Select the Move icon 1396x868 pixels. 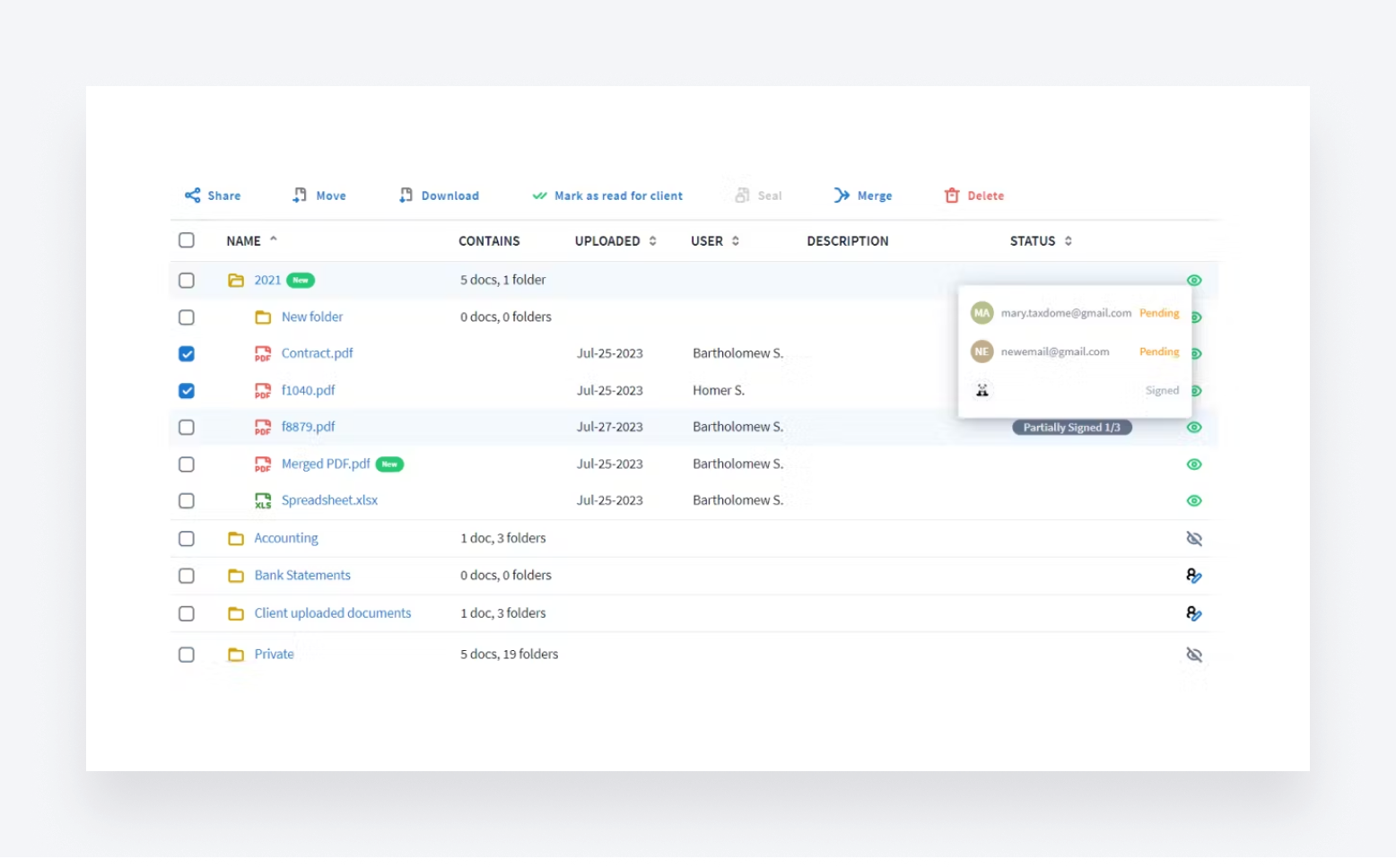click(300, 195)
